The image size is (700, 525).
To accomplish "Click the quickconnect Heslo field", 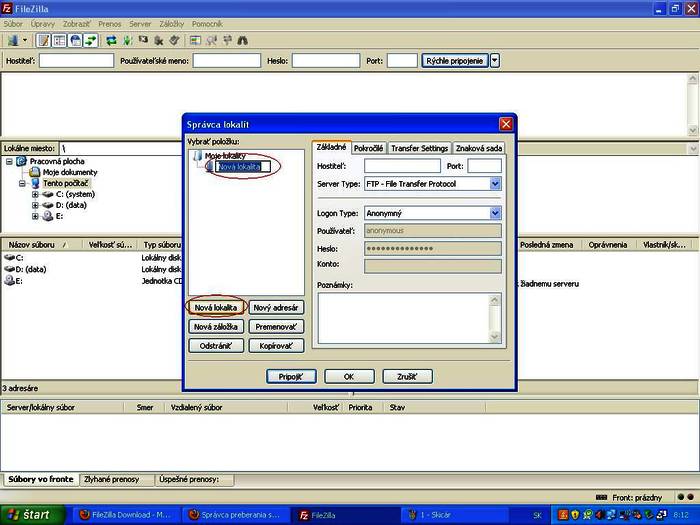I will pos(326,61).
